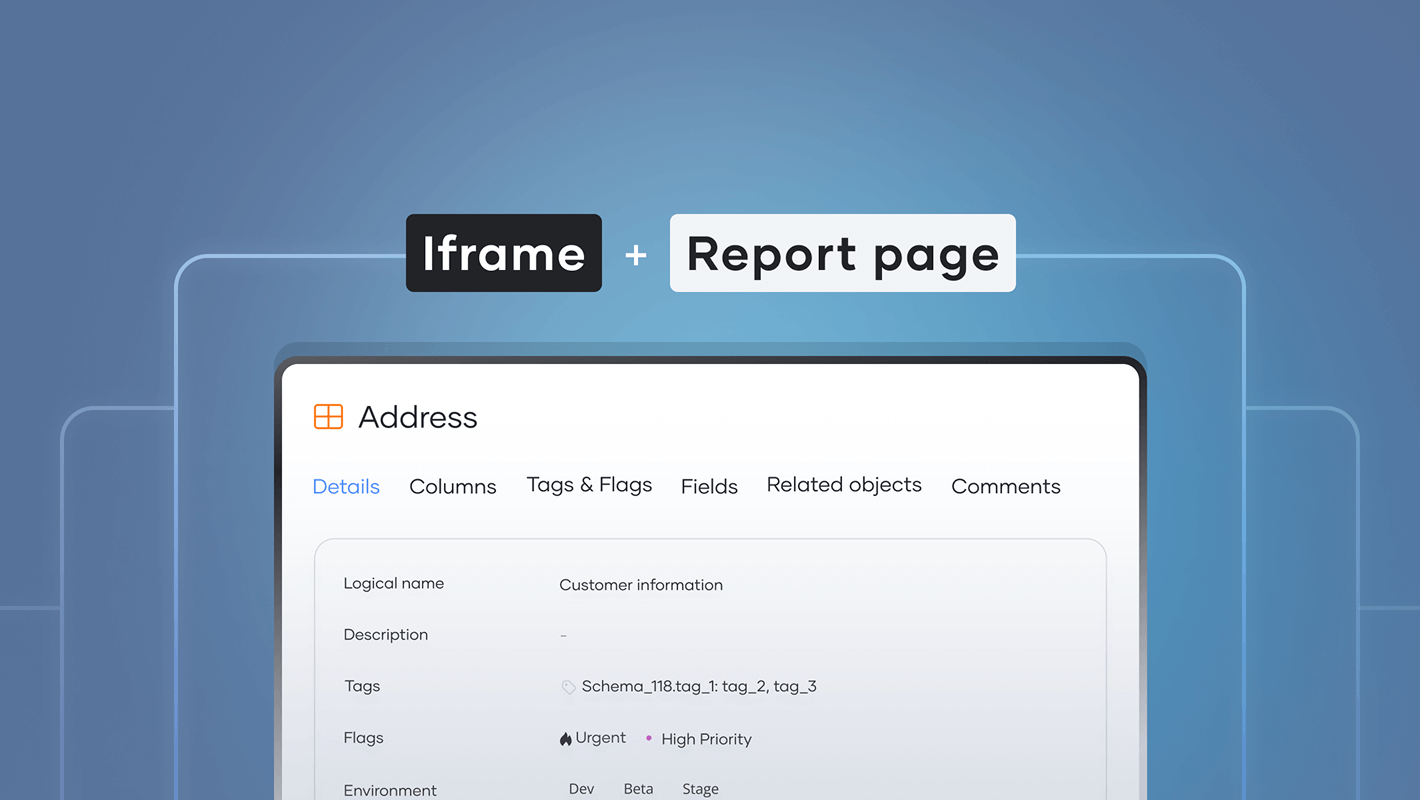Click the white Report page badge
Image resolution: width=1420 pixels, height=800 pixels.
click(842, 254)
